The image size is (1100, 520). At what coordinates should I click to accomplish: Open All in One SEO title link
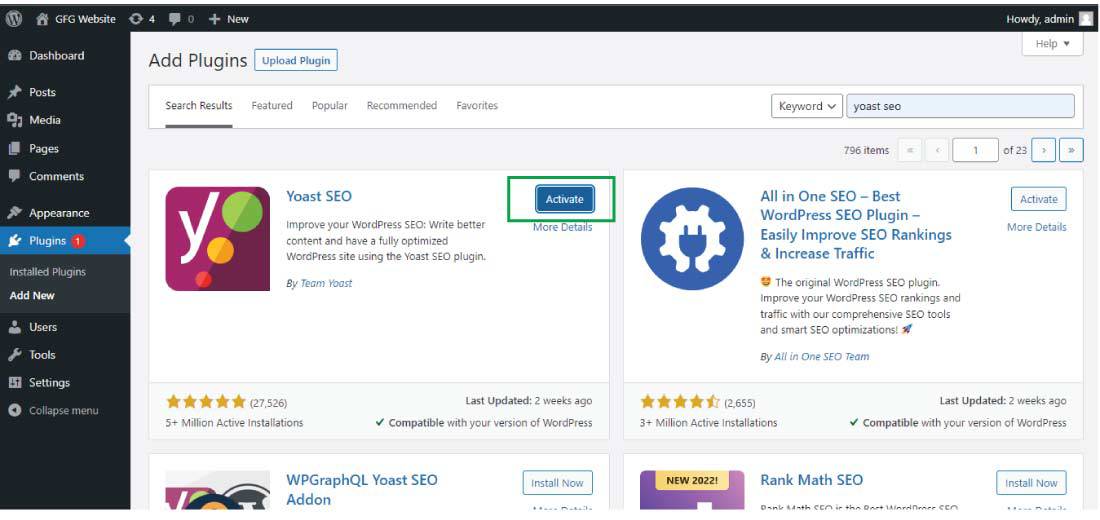pyautogui.click(x=856, y=225)
